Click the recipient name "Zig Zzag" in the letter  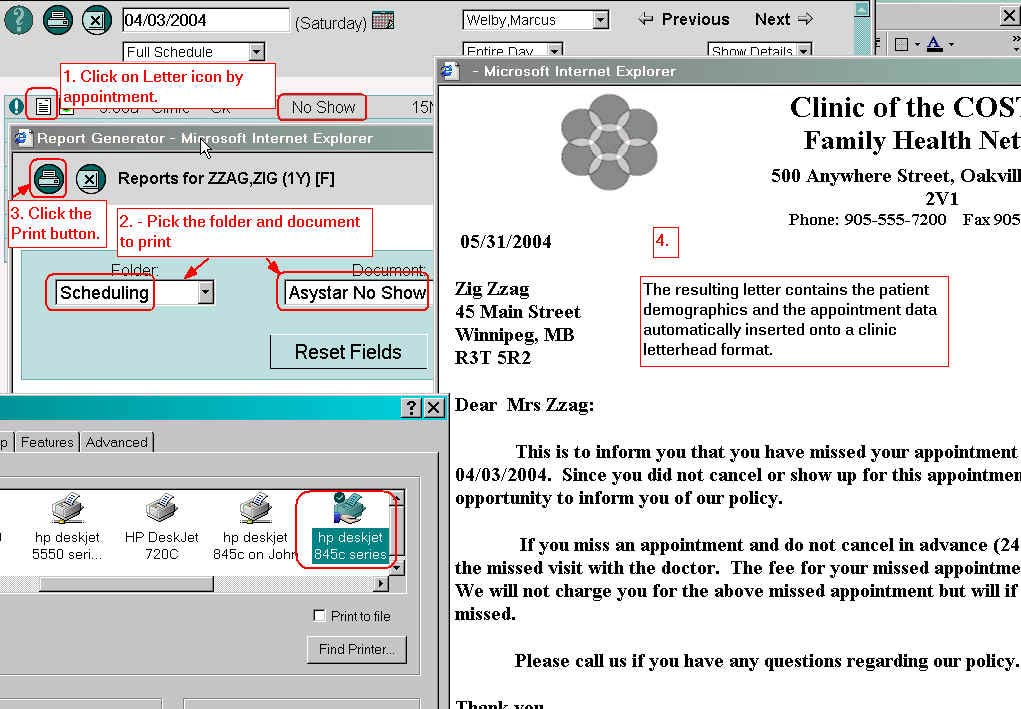point(492,289)
